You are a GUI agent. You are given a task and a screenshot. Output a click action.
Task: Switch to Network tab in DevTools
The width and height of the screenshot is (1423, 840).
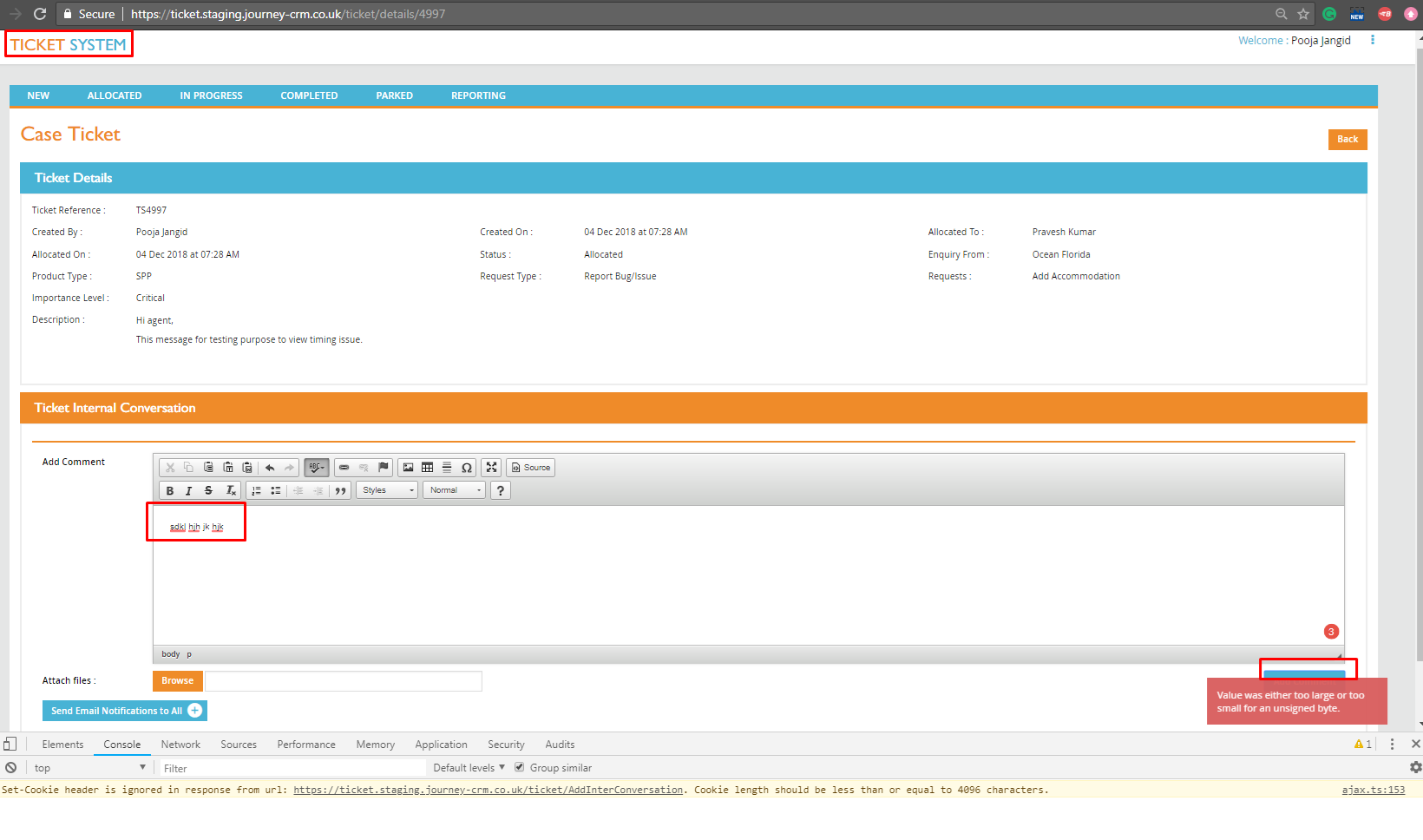coord(180,745)
